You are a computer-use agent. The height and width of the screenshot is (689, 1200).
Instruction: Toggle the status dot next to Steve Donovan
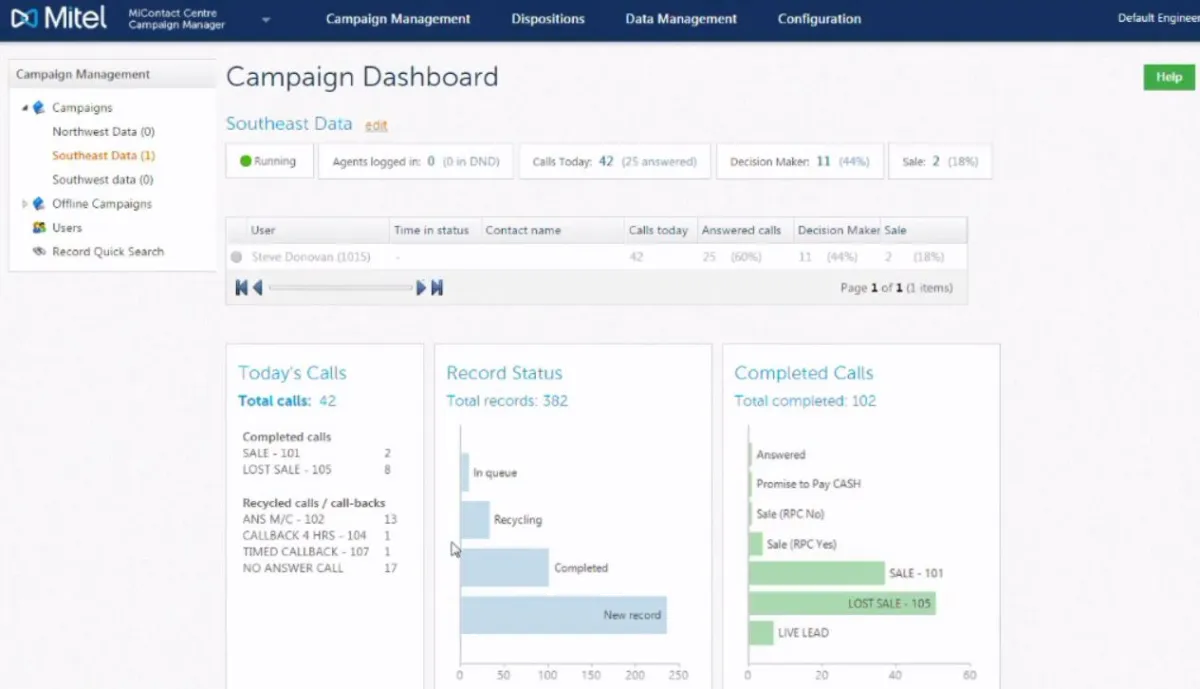pos(236,256)
